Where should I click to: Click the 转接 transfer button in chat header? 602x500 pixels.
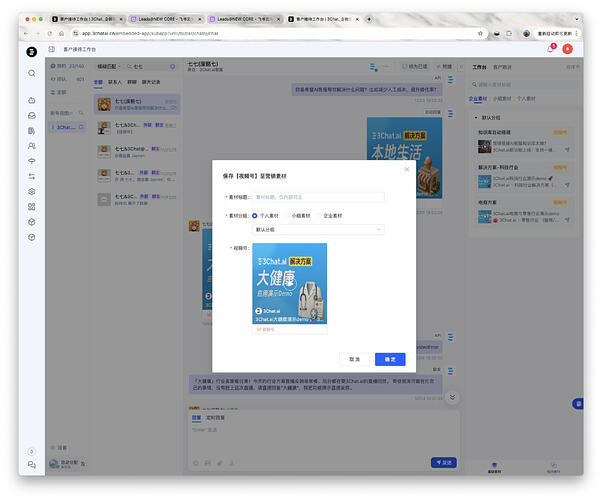444,66
